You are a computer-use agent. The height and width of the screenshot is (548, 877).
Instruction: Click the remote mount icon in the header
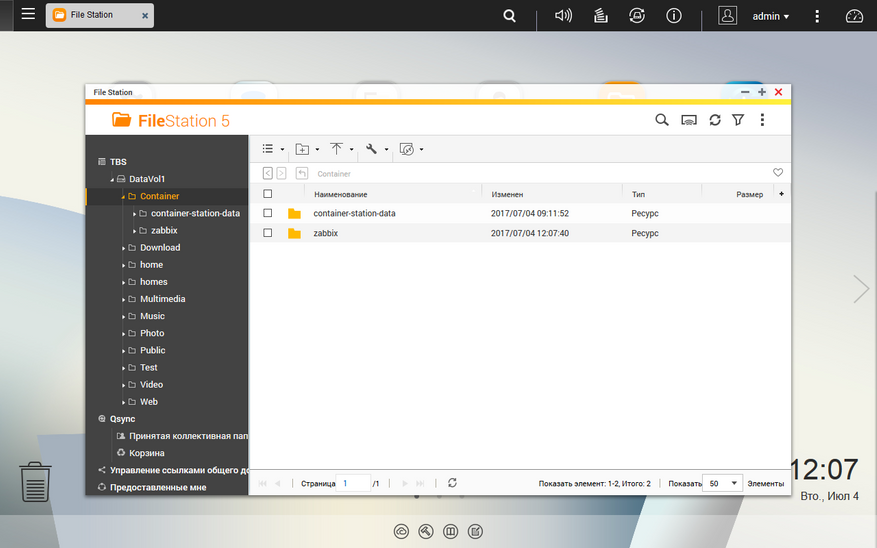point(689,120)
